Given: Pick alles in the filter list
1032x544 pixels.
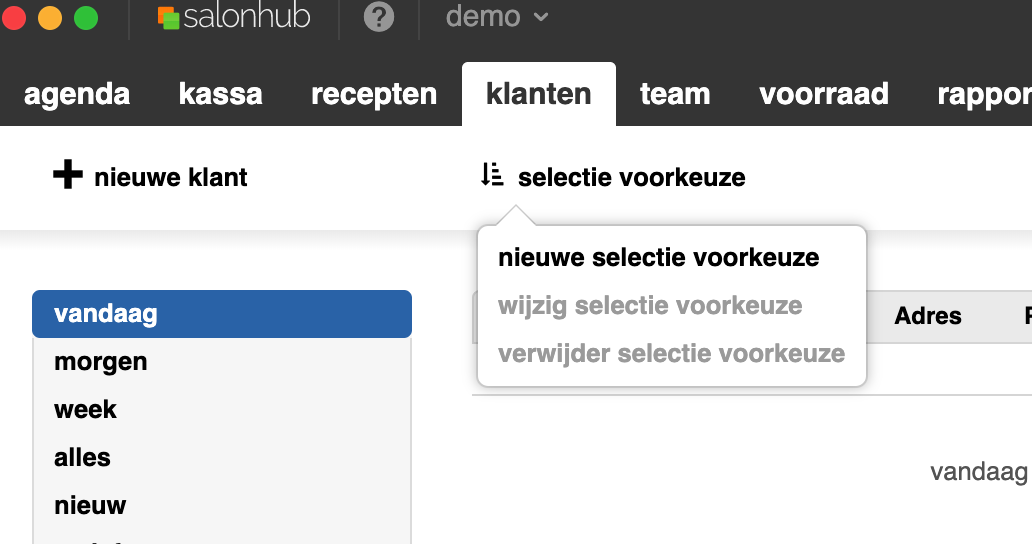Looking at the screenshot, I should 82,458.
